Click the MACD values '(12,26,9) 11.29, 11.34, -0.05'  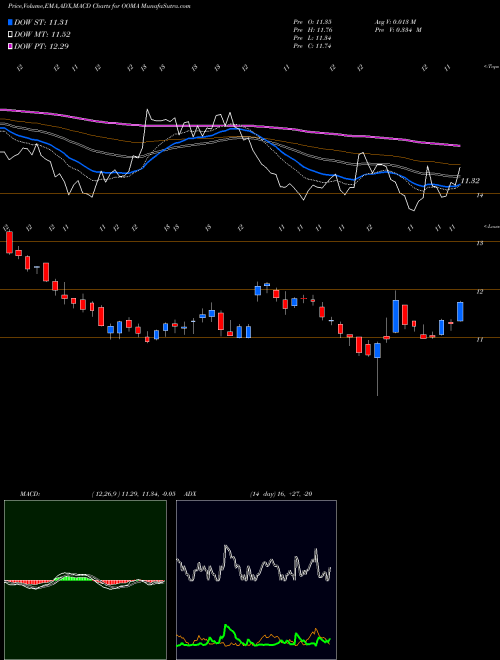tap(133, 494)
